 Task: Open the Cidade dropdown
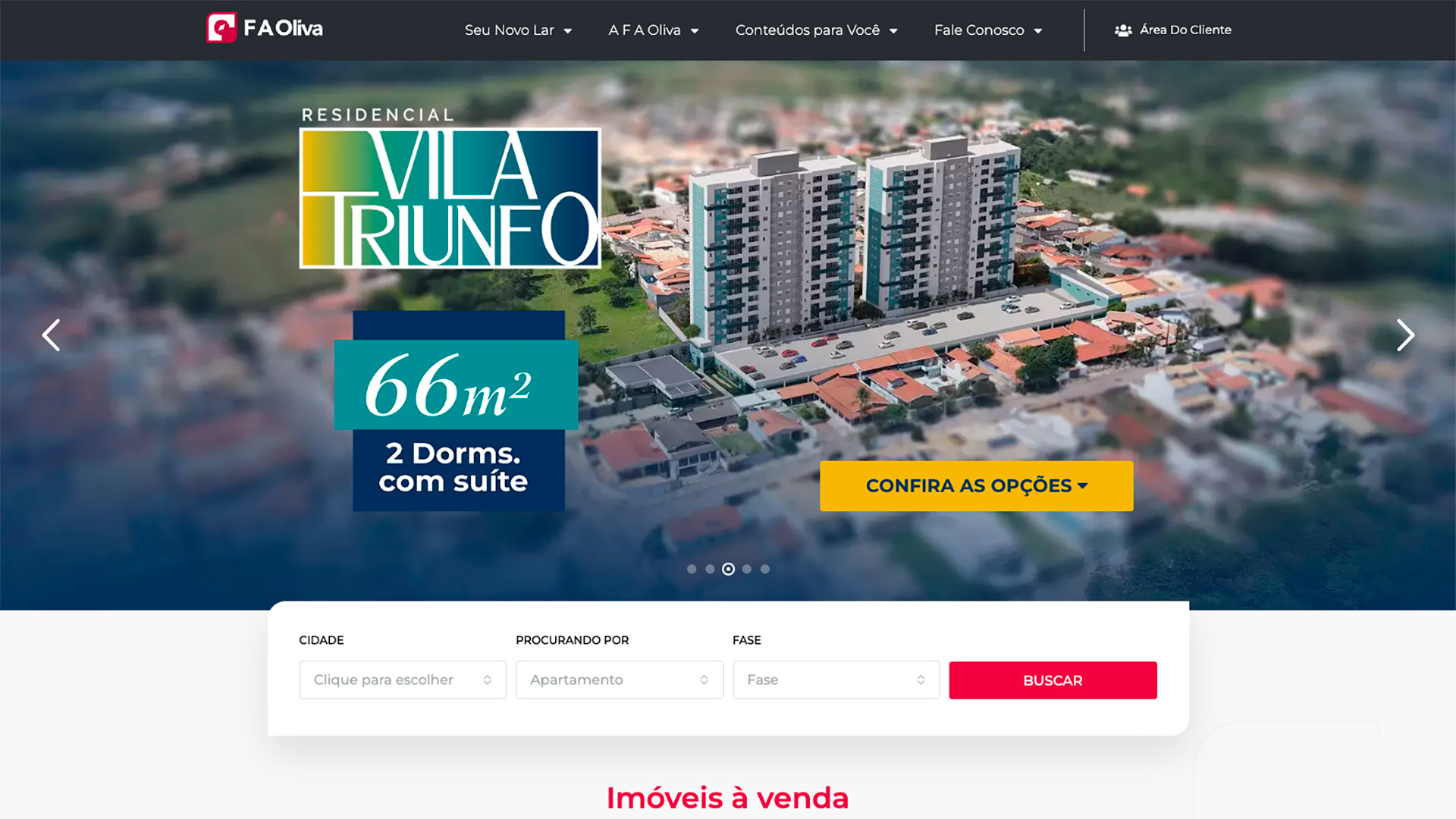click(403, 680)
